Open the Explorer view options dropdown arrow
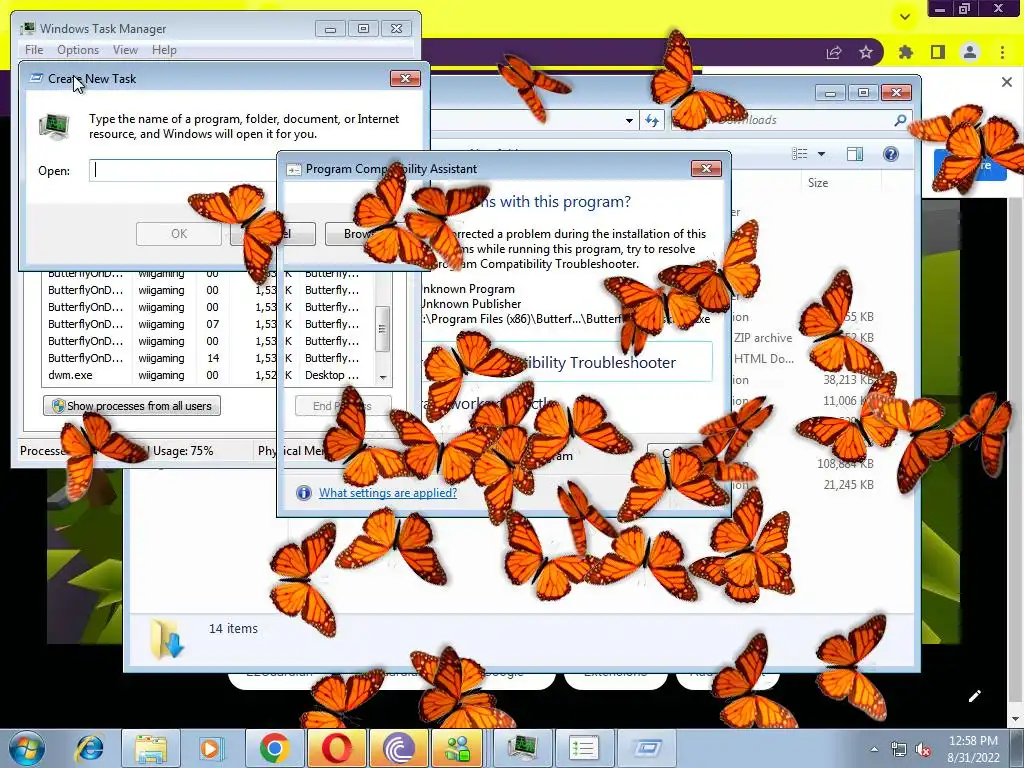 [822, 154]
